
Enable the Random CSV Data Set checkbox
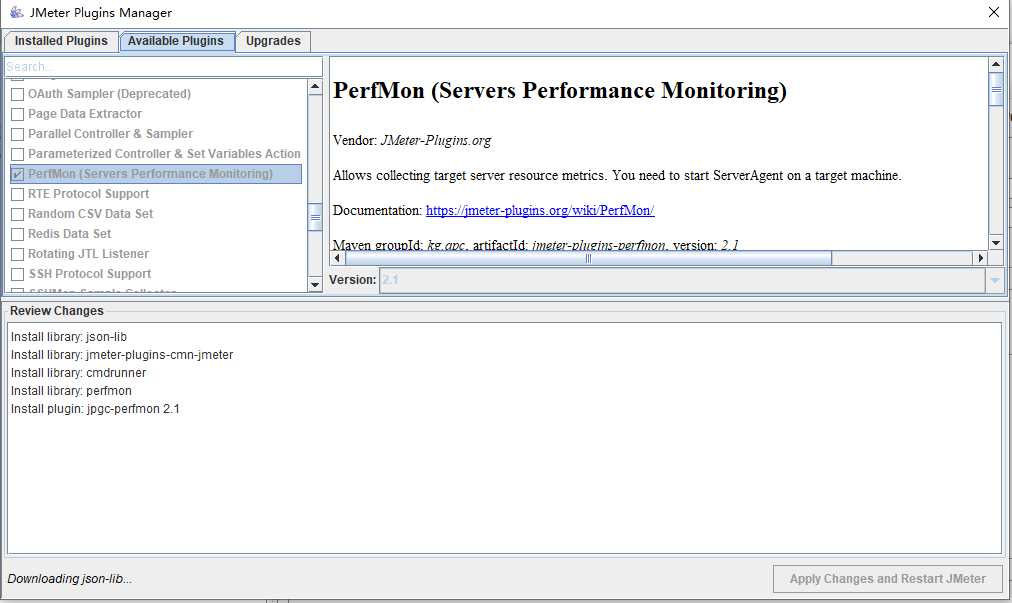tap(17, 214)
